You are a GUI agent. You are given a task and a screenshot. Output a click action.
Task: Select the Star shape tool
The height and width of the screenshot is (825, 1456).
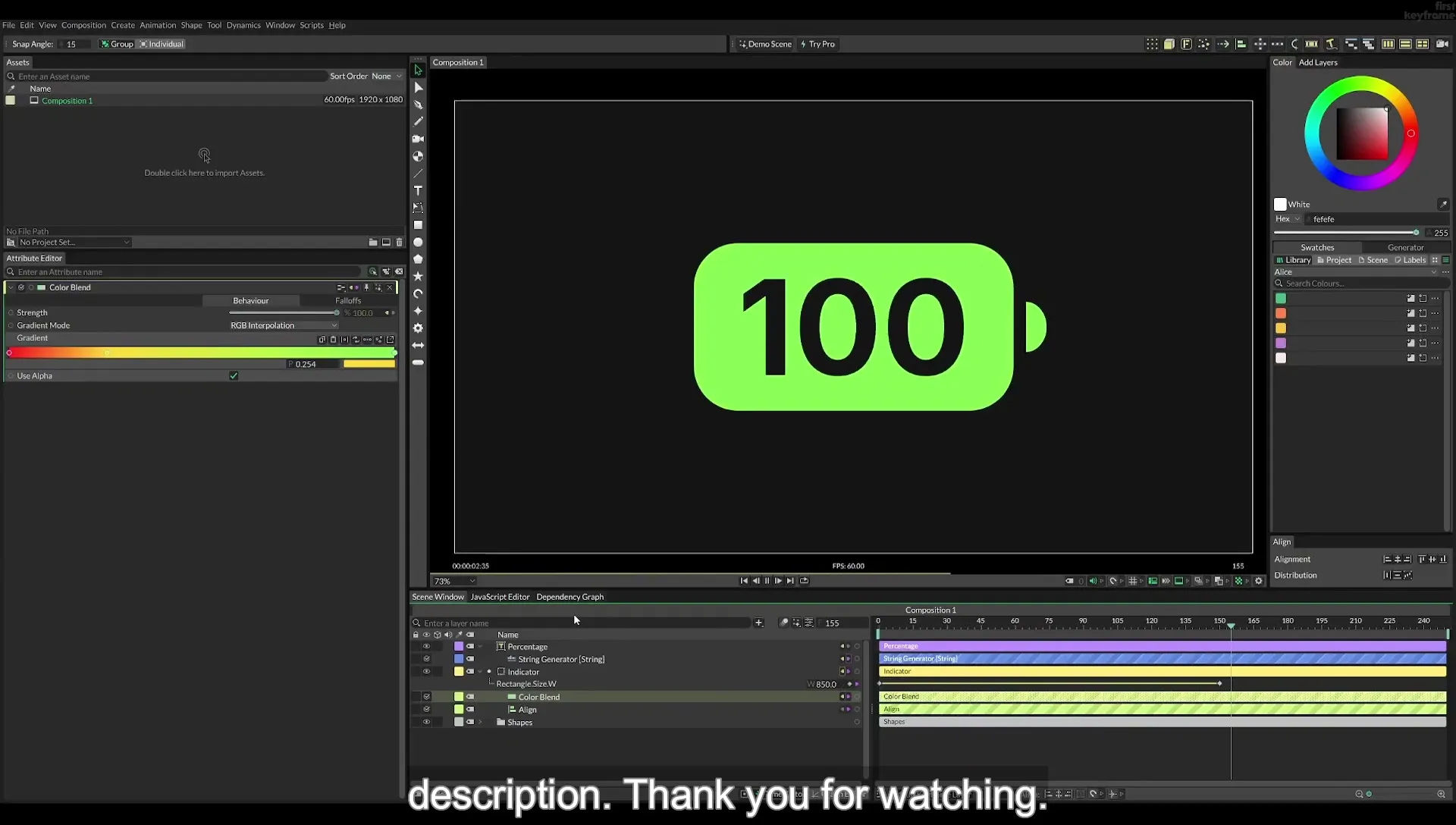click(x=418, y=277)
